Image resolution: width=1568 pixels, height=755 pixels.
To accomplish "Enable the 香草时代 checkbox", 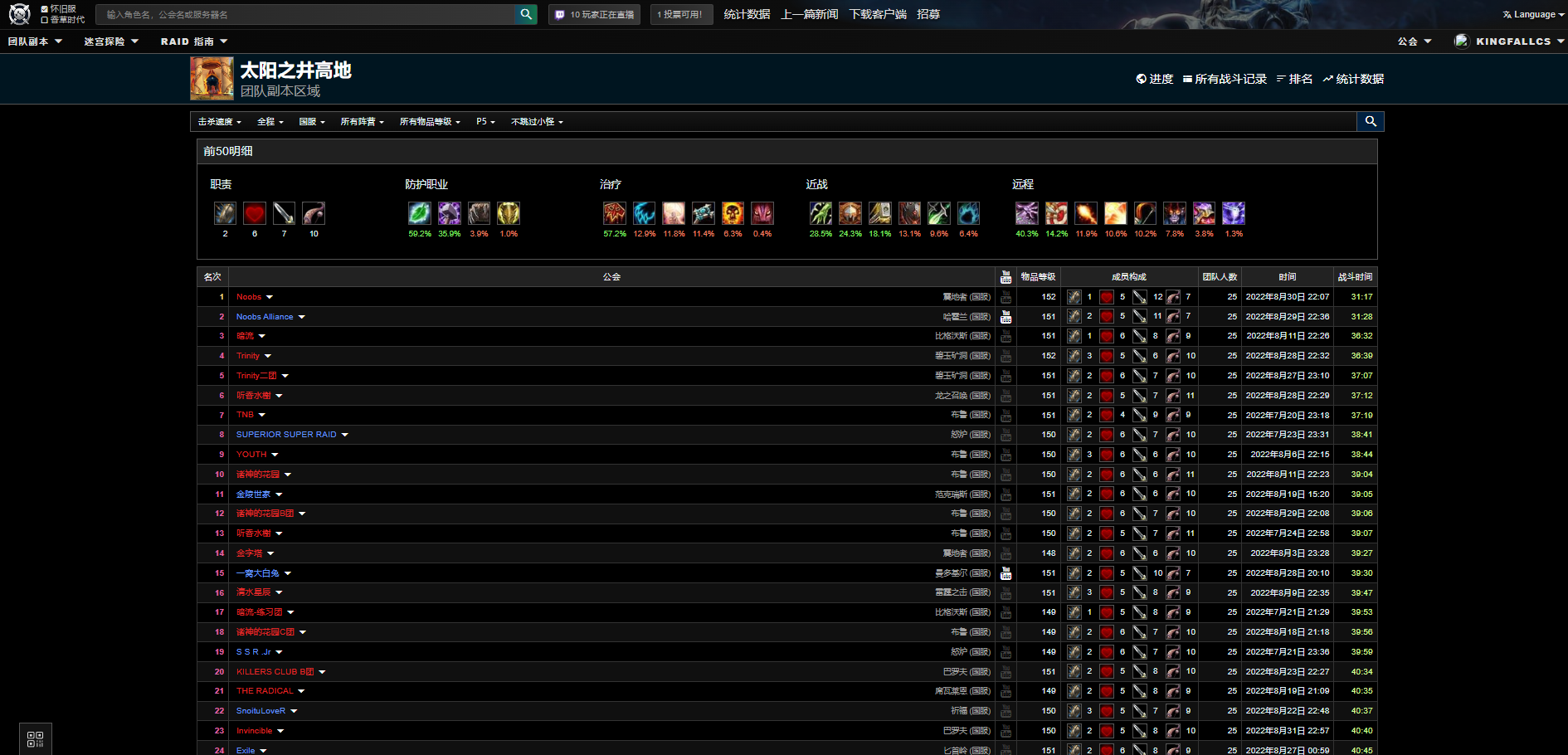I will pos(45,20).
